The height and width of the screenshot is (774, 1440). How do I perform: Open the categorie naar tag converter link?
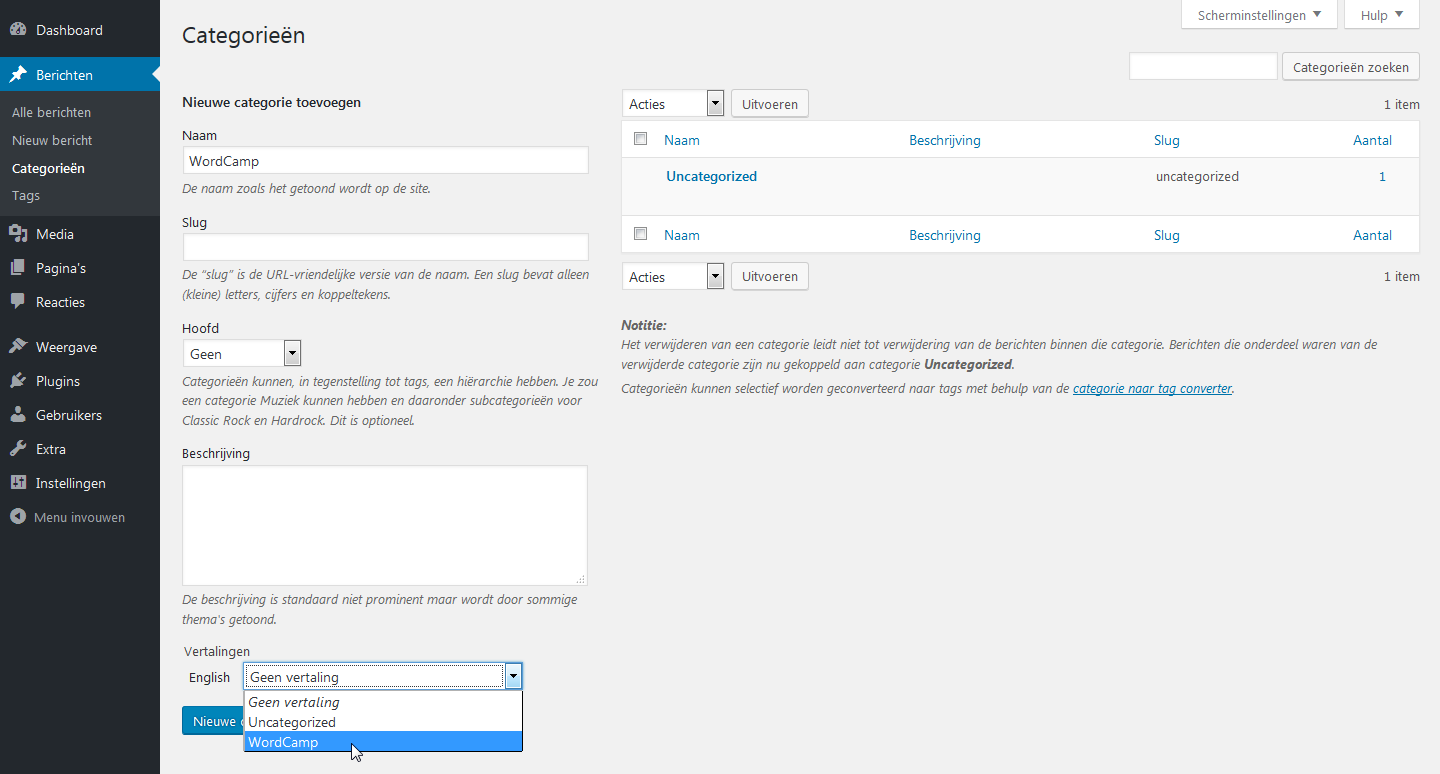[1152, 388]
